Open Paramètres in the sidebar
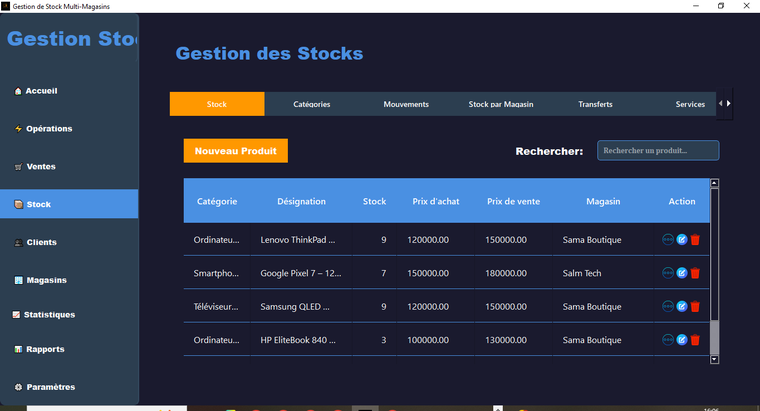 point(50,387)
